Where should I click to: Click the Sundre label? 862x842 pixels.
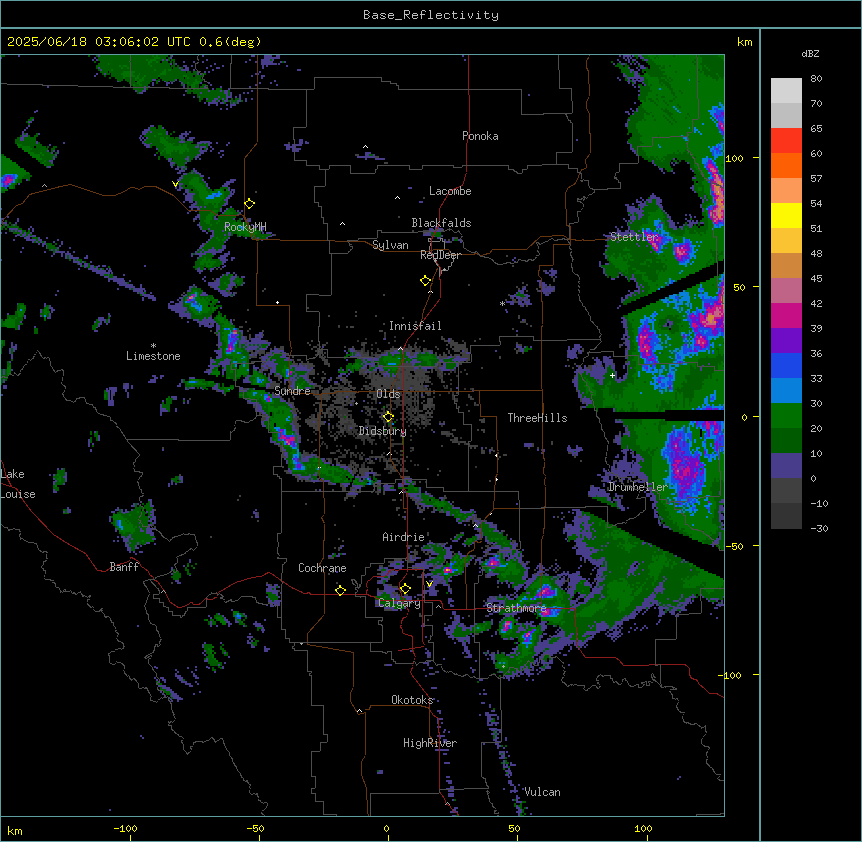(292, 391)
